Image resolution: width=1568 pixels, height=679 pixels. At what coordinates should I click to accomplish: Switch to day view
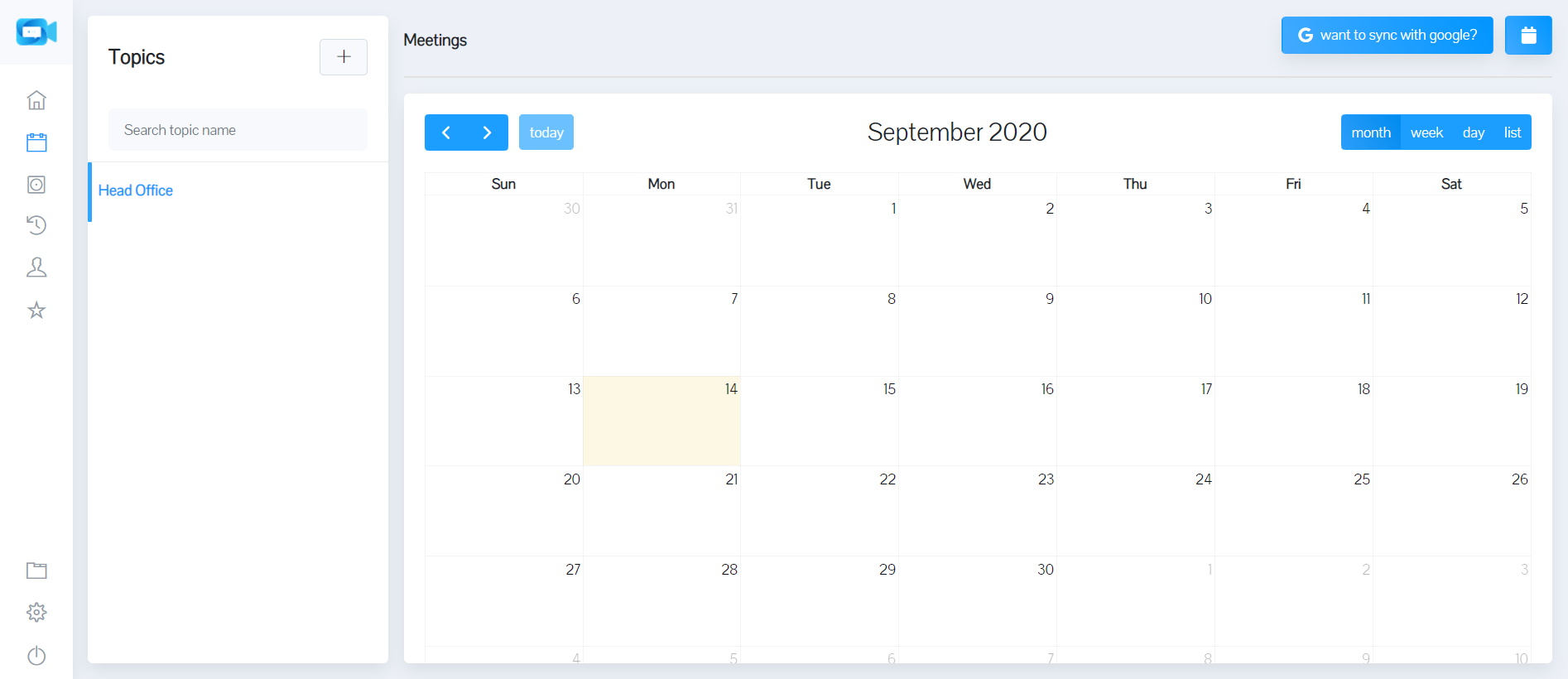[1473, 132]
